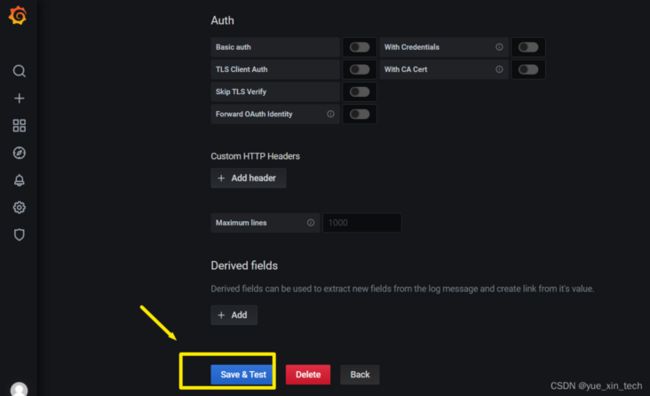Show info icon for Maximum lines
650x396 pixels.
(x=310, y=223)
